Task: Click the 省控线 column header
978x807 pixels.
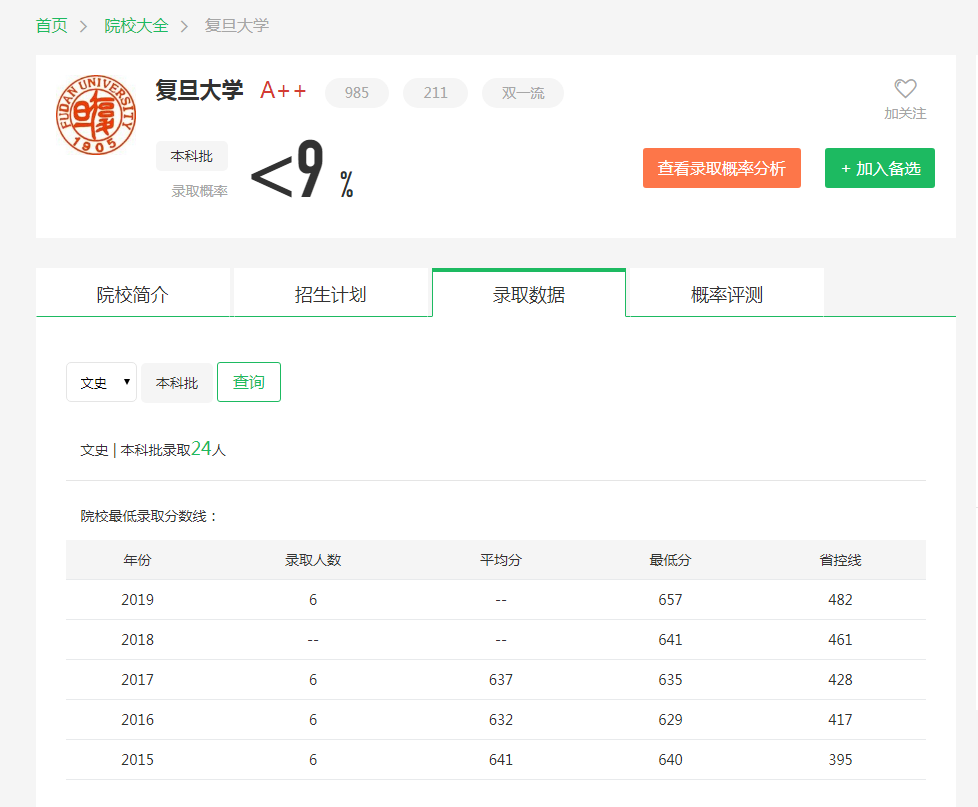Action: [840, 560]
